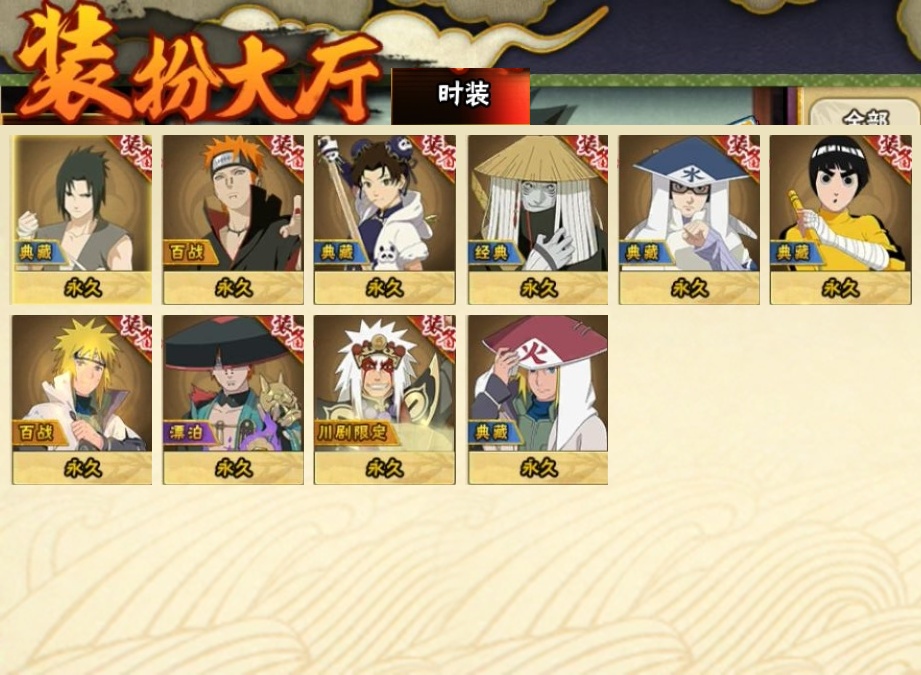
Task: Select the Minato 百战 costume card
Action: pyautogui.click(x=82, y=399)
